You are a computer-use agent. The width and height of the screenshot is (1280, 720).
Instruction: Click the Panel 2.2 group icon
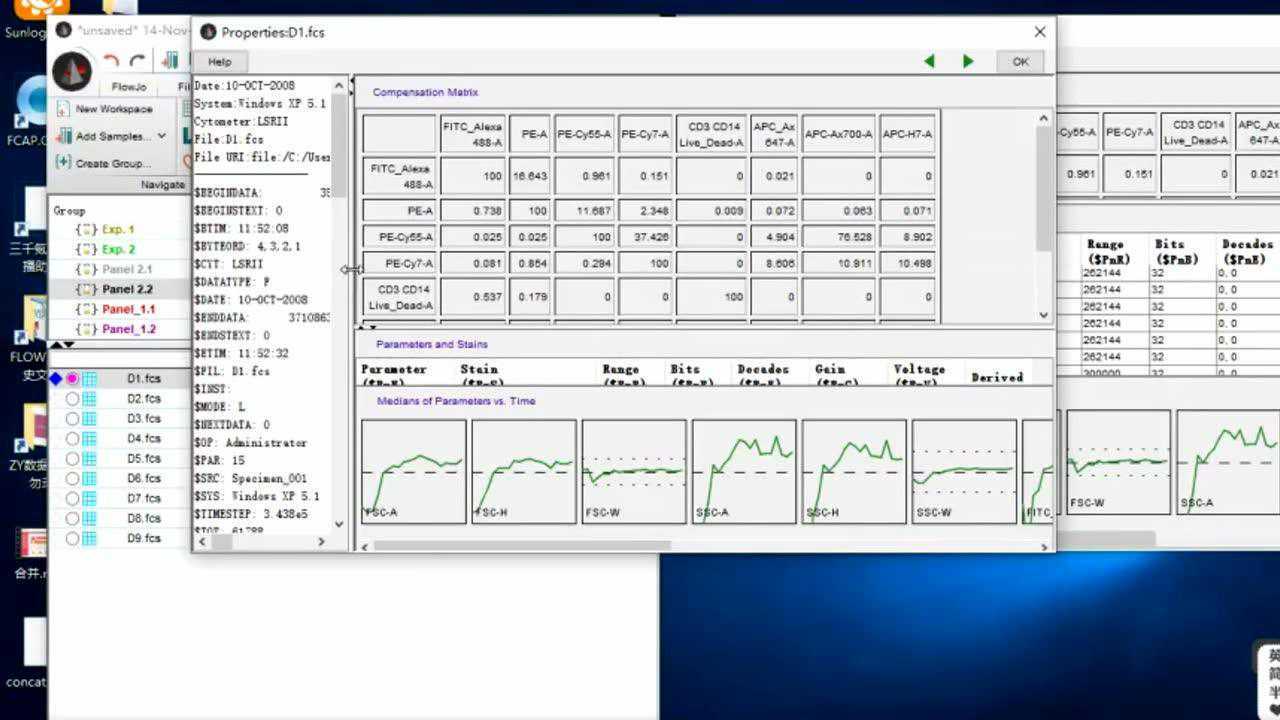click(x=87, y=289)
